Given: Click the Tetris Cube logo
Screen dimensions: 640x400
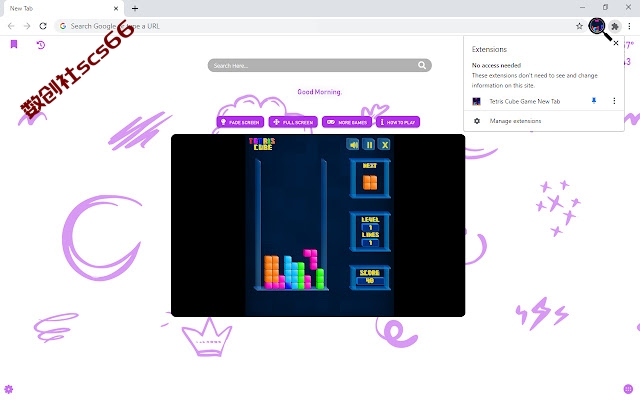Looking at the screenshot, I should pos(262,144).
